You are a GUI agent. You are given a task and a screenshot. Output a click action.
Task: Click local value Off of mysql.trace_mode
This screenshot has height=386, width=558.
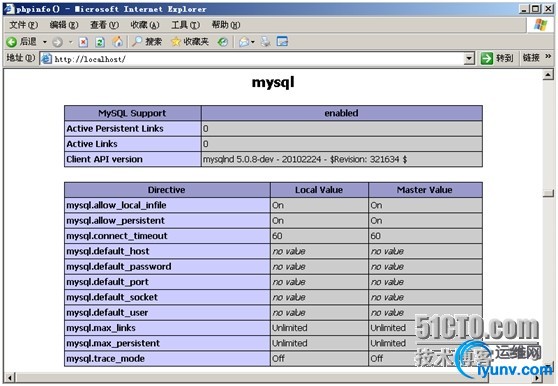pos(278,358)
